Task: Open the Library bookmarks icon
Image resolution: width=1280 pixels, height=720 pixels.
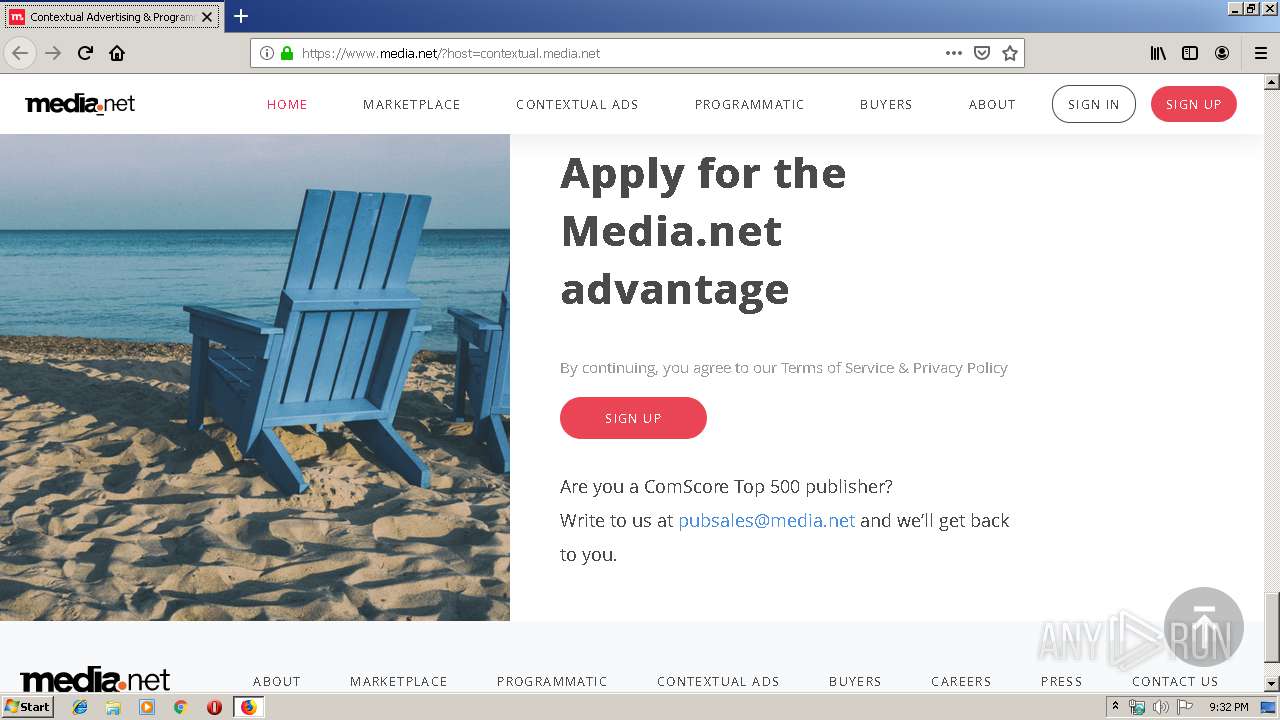Action: [x=1158, y=53]
